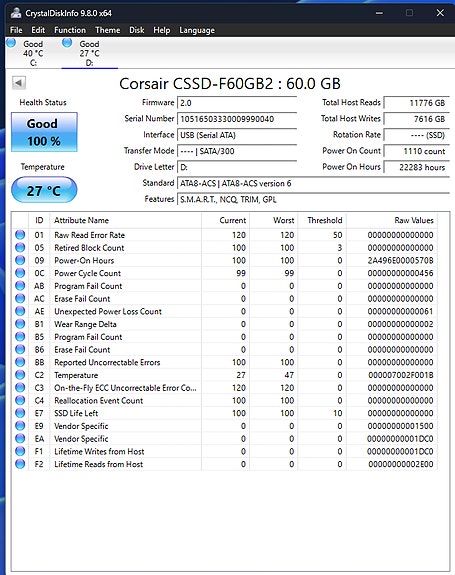The image size is (455, 575).
Task: Click status orb for Raw Read Error Rate
Action: pos(20,235)
